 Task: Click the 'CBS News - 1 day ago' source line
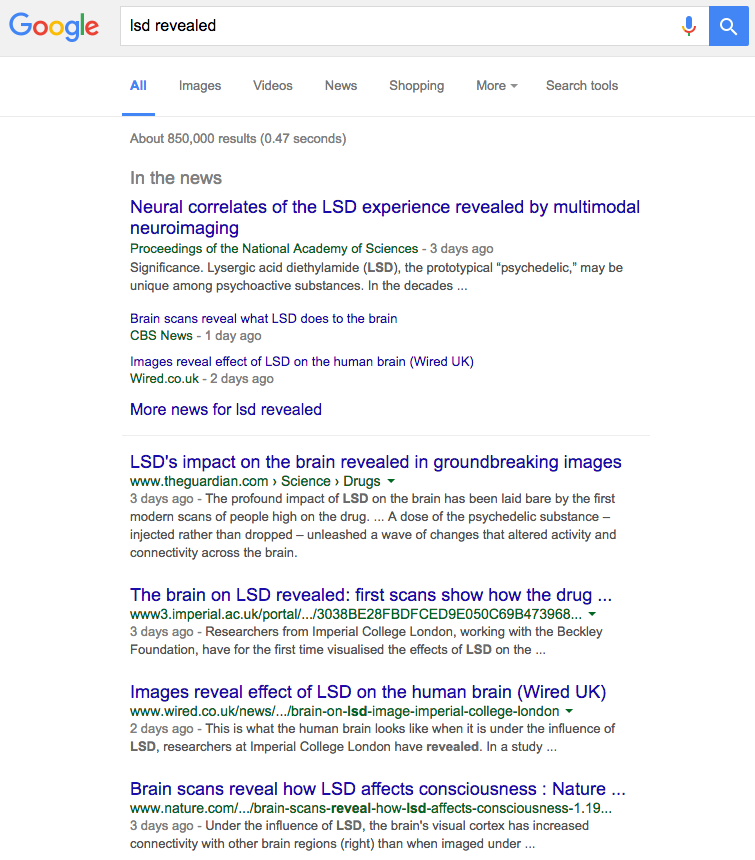[x=195, y=336]
